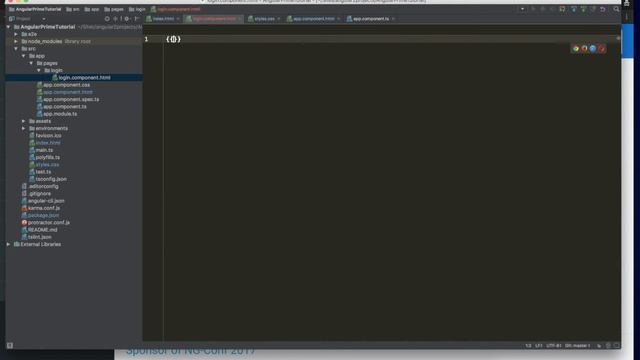The width and height of the screenshot is (640, 360).
Task: Click the LF line separator selector
Action: (x=539, y=346)
